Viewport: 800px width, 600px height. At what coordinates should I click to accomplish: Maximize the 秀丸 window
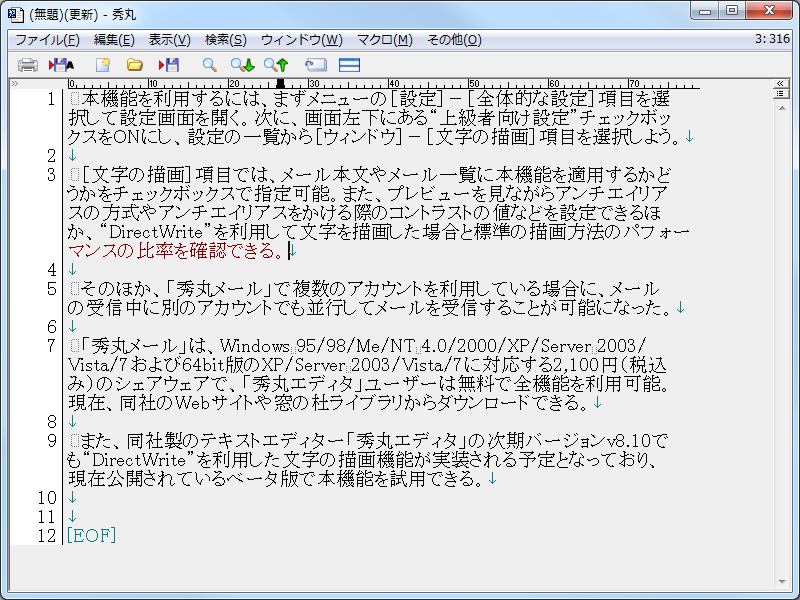coord(732,11)
